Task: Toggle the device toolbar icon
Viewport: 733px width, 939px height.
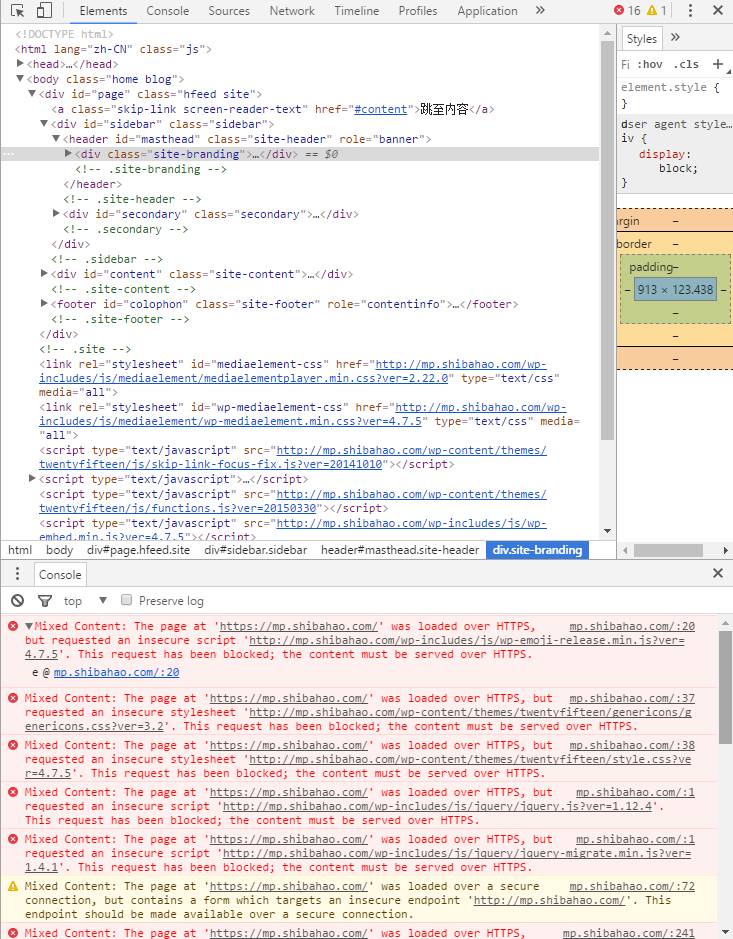Action: pos(44,11)
